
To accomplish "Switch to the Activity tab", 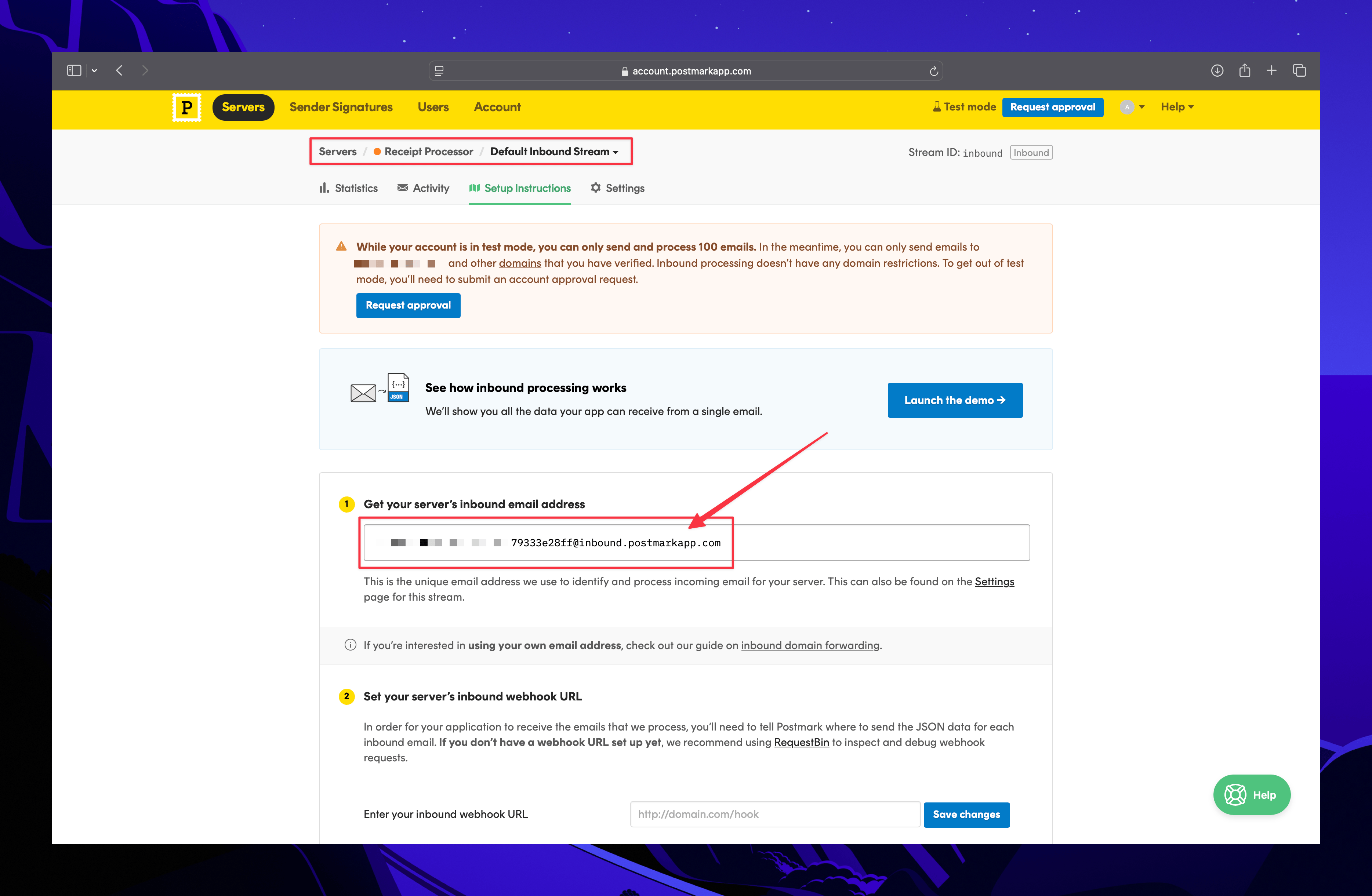I will [x=423, y=189].
